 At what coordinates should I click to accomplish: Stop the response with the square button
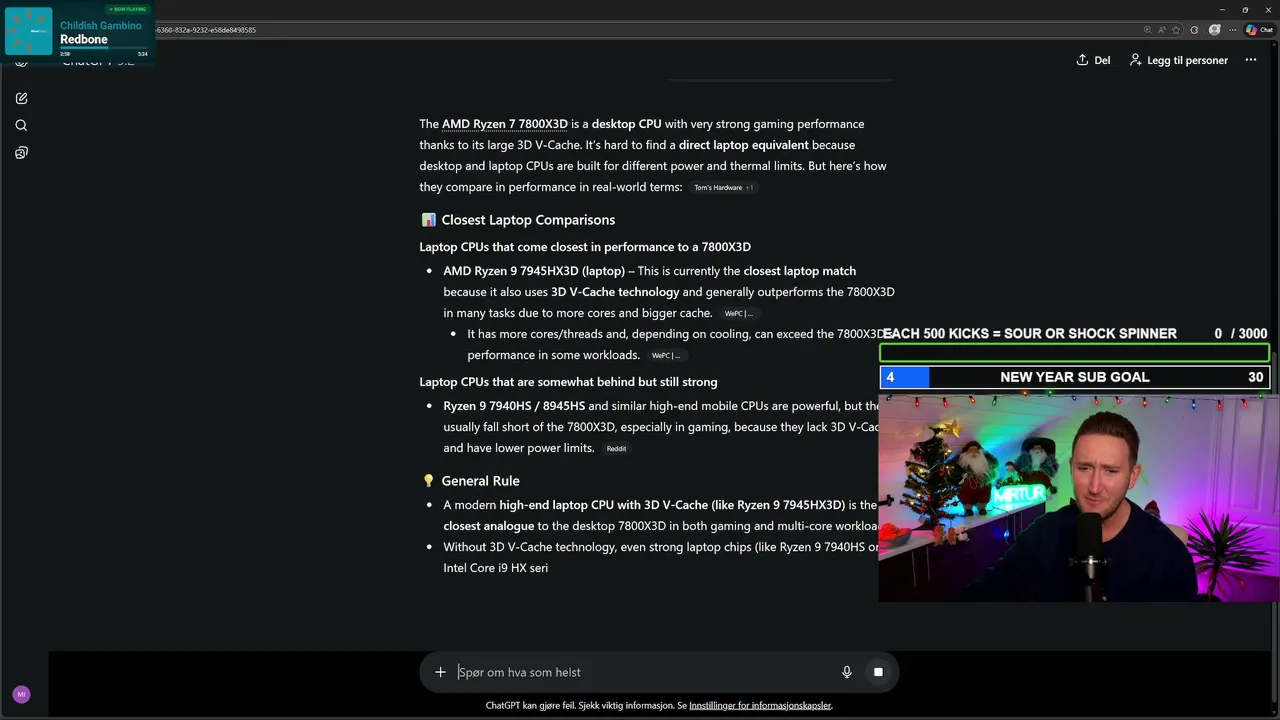[x=878, y=672]
